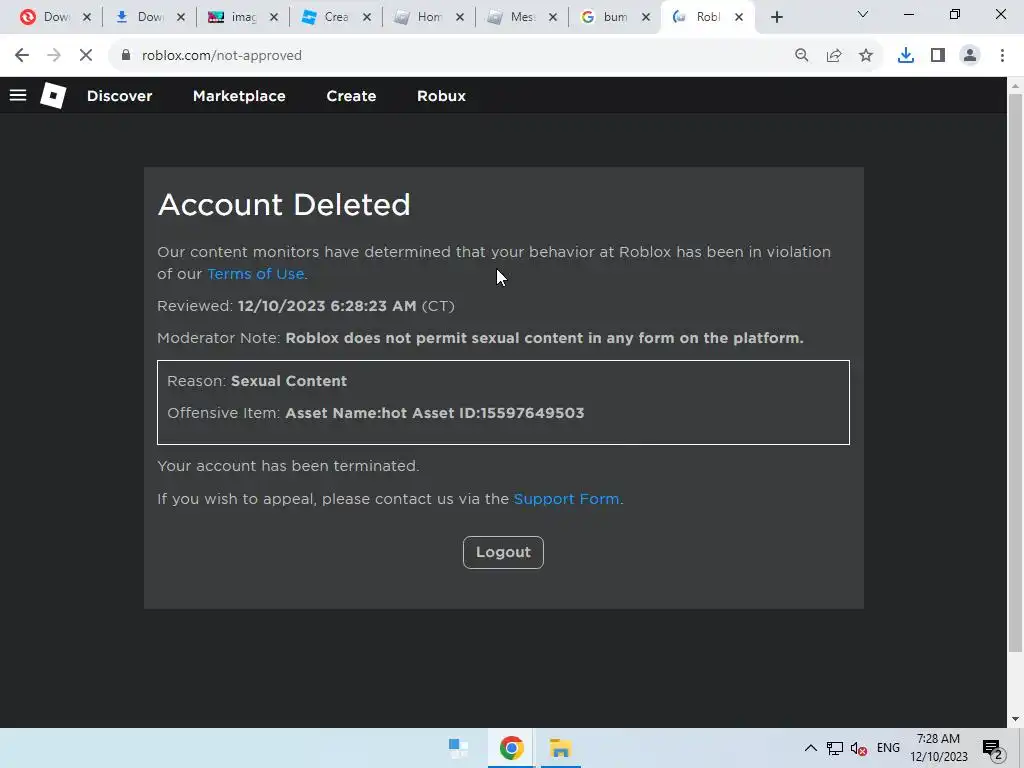
Task: Open the Windows Start widgets icon in taskbar
Action: click(458, 748)
